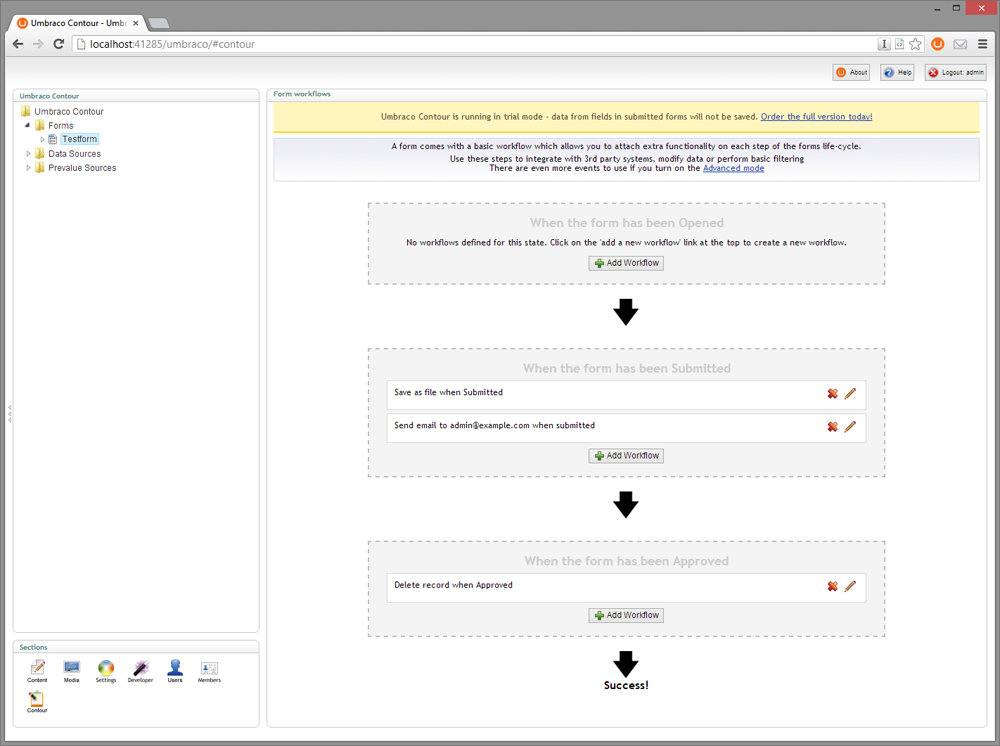This screenshot has height=746, width=1000.
Task: Select Prevalue Sources in the tree
Action: (82, 168)
